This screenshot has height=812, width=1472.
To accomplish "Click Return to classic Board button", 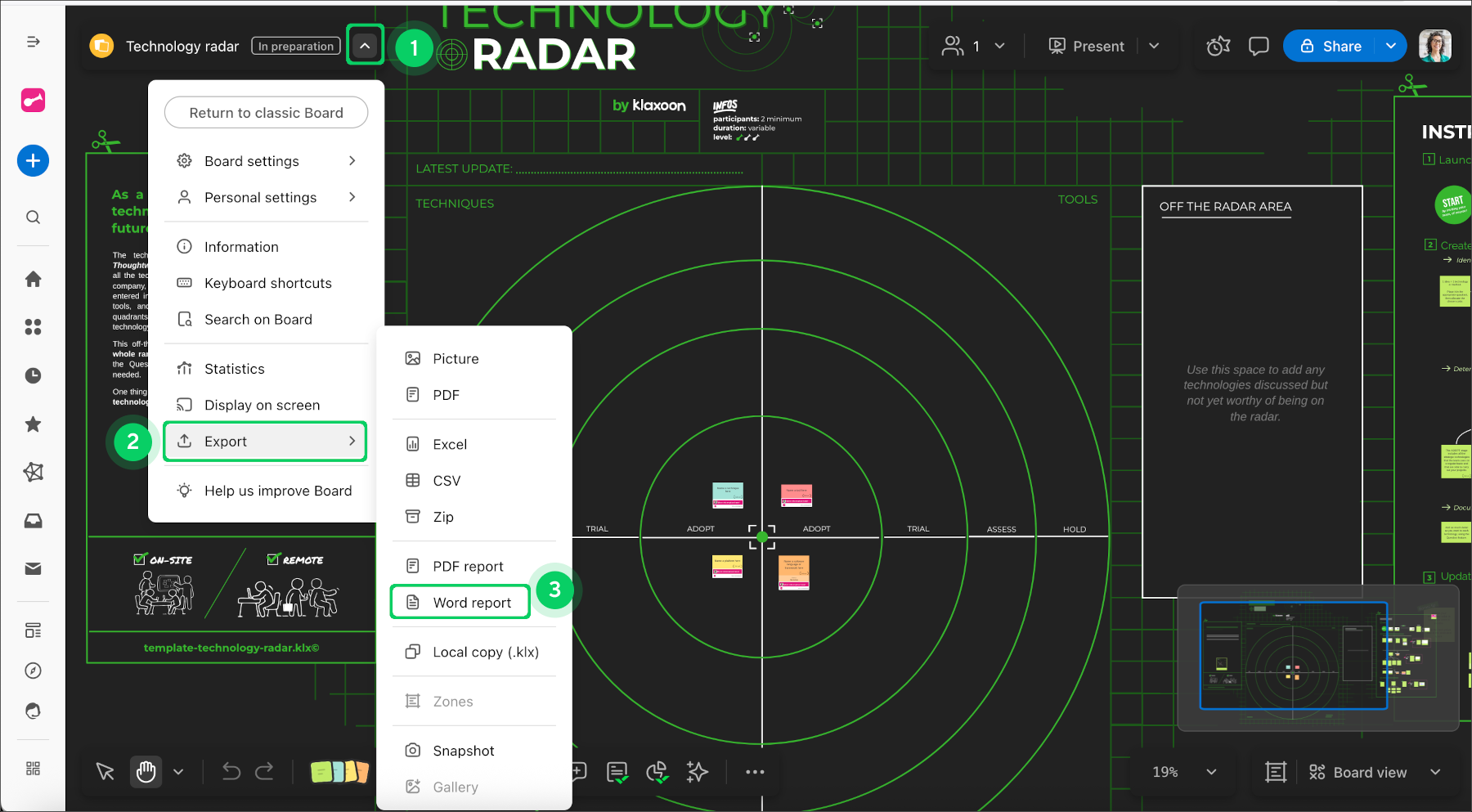I will (266, 113).
